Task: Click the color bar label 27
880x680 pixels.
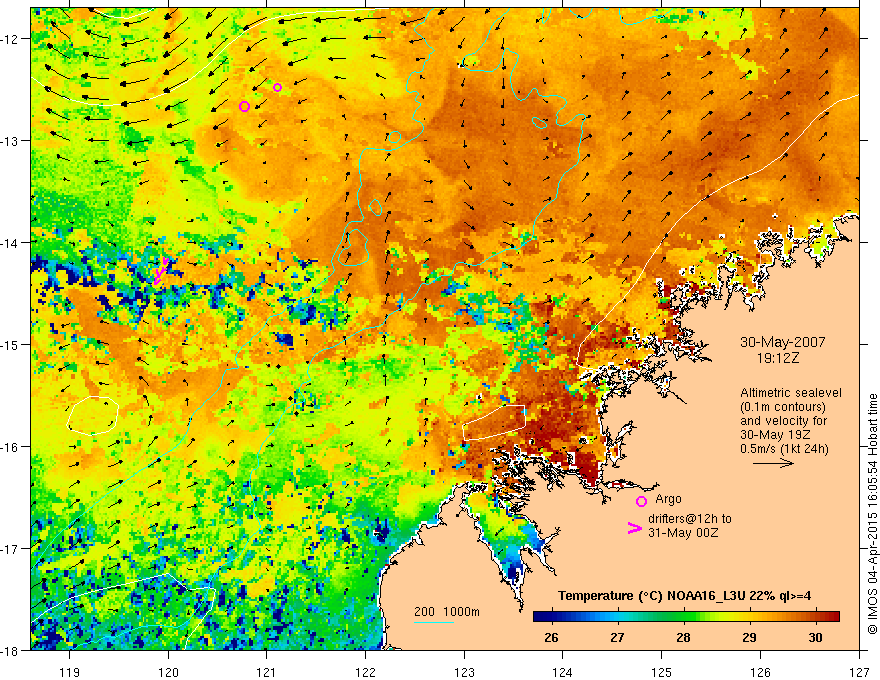Action: coord(617,637)
